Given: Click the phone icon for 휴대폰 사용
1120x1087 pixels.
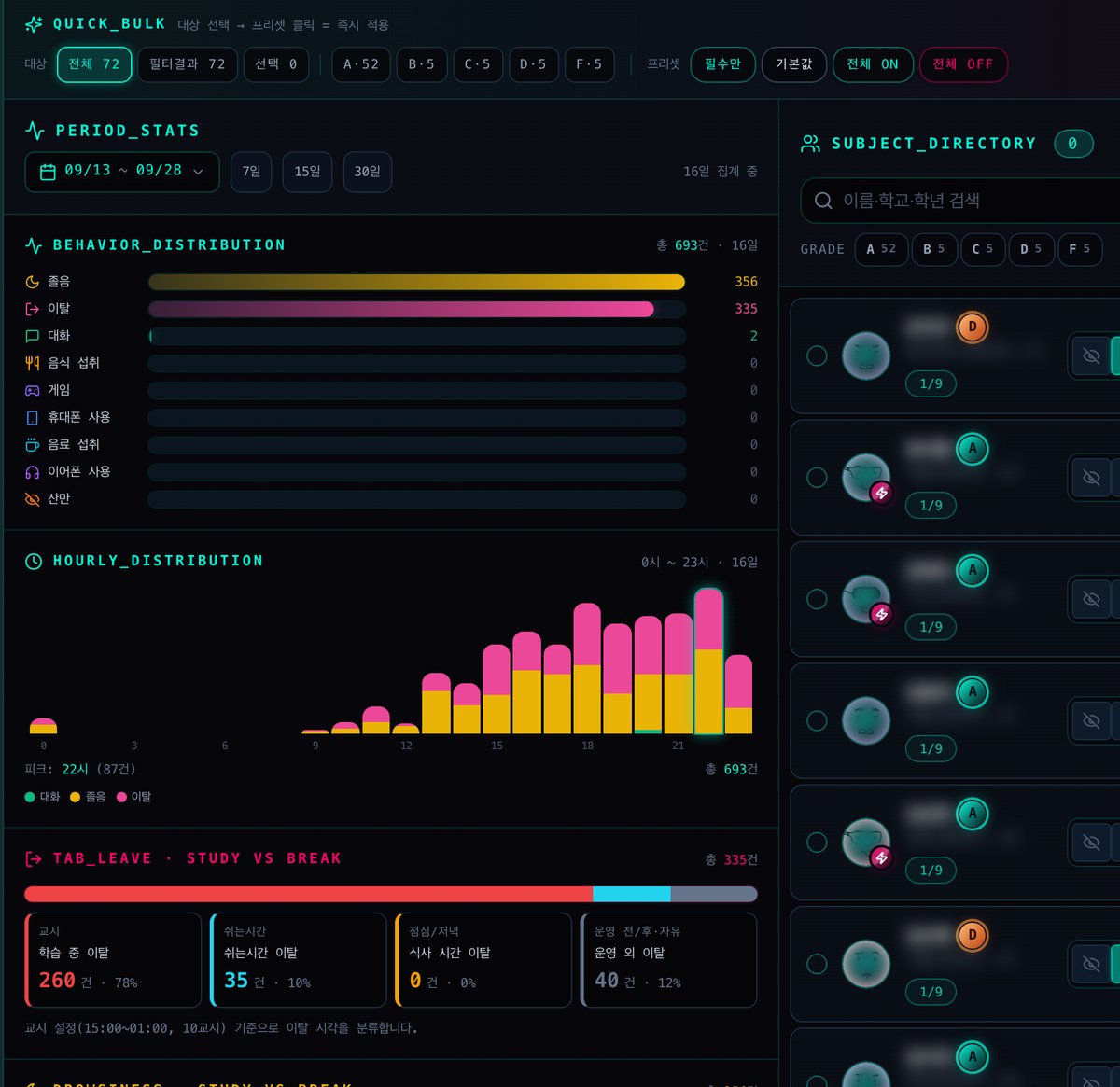Looking at the screenshot, I should (33, 417).
